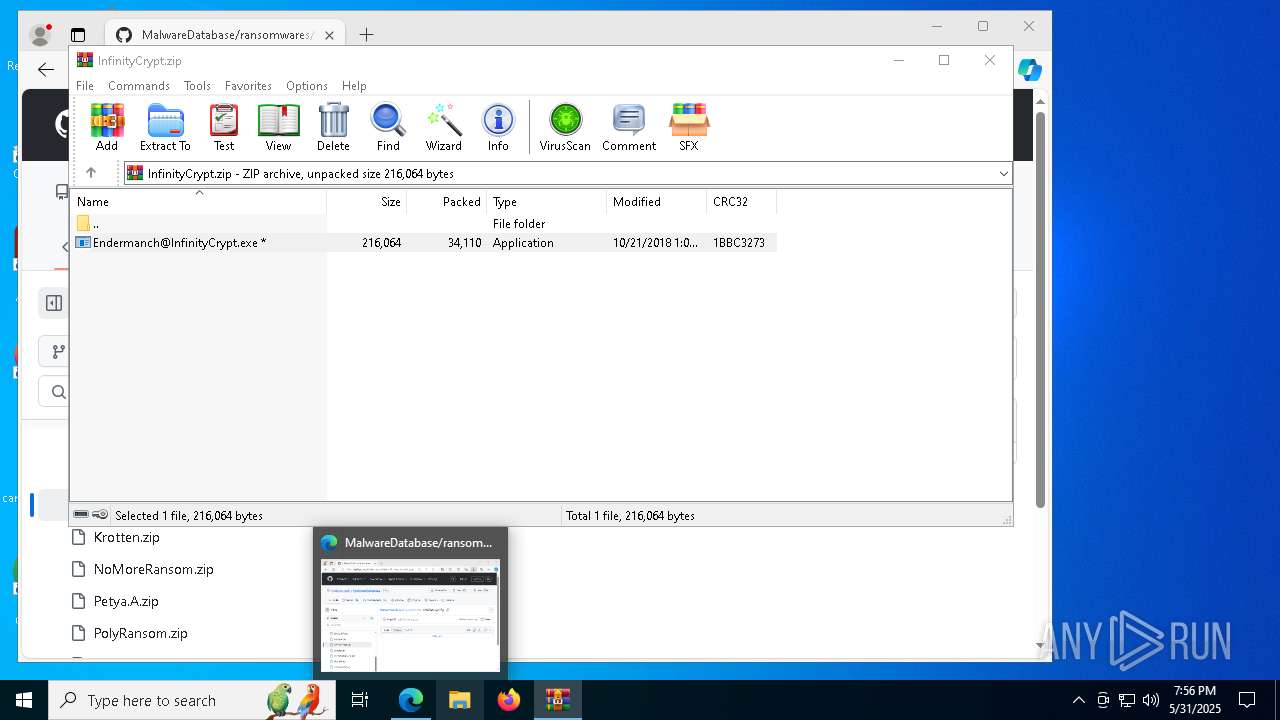Launch Firefox from taskbar
The width and height of the screenshot is (1280, 720).
[x=508, y=700]
